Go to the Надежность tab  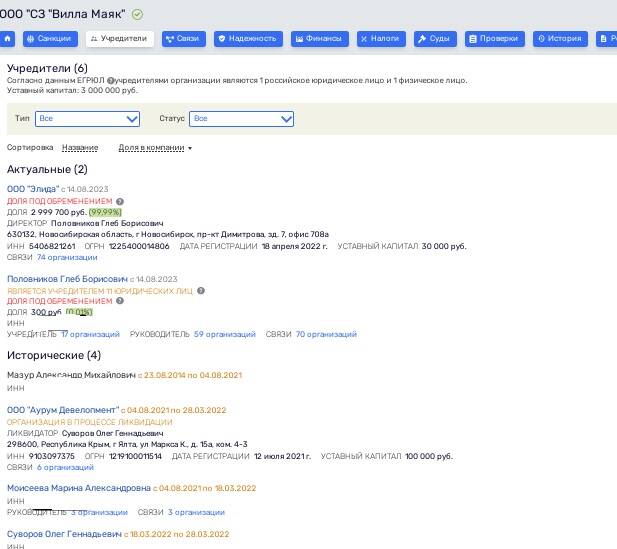247,39
